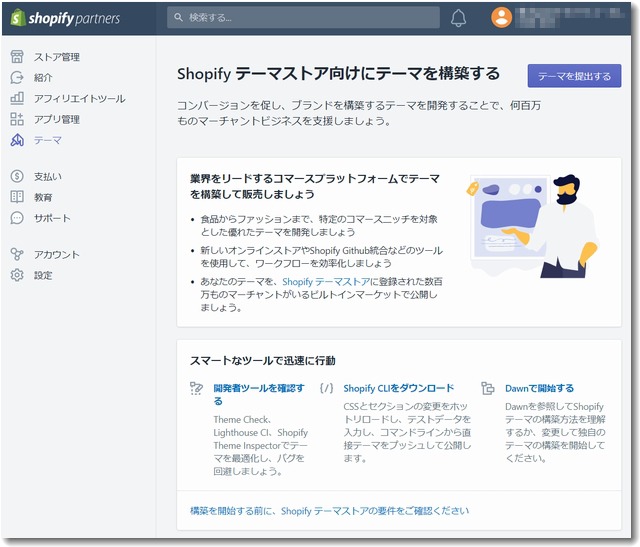
Task: Click the referral icon beside 紹介
Action: coord(17,77)
